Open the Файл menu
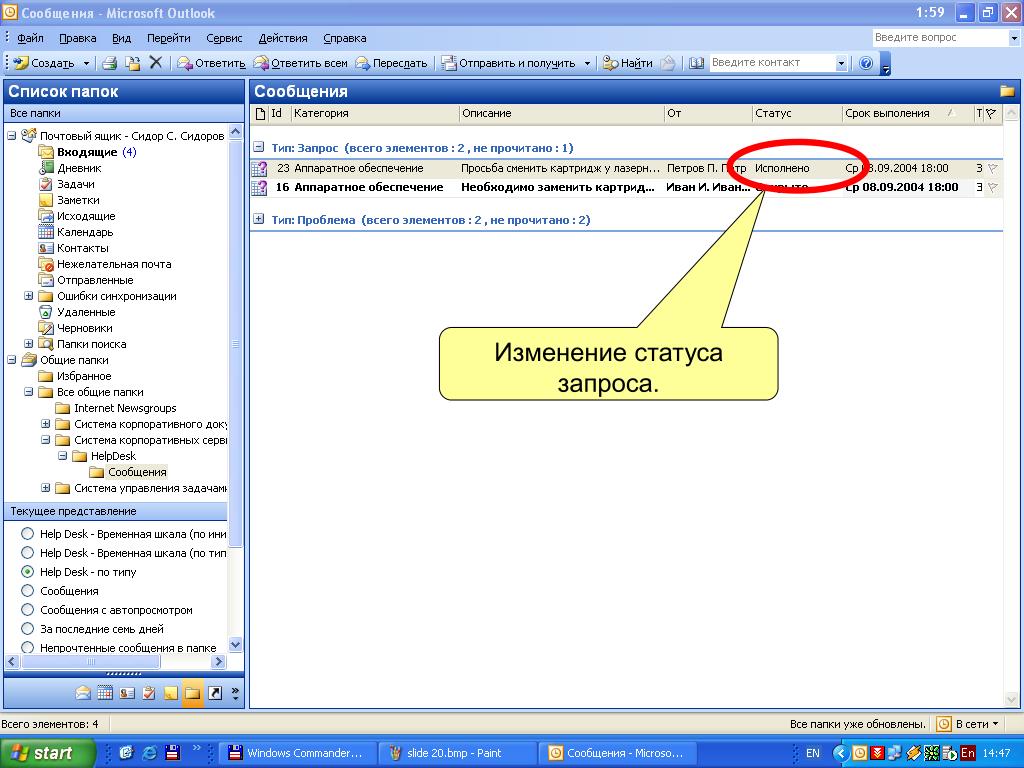The height and width of the screenshot is (768, 1024). [x=30, y=39]
